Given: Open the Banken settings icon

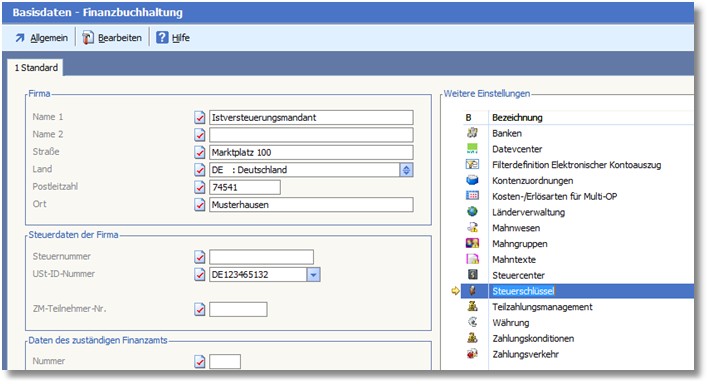Looking at the screenshot, I should [472, 133].
